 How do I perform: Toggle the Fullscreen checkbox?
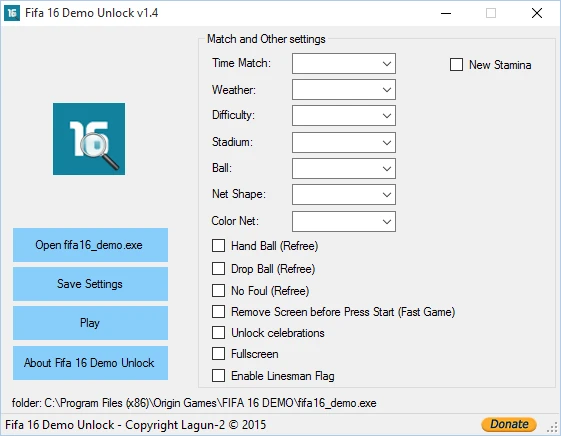pos(218,354)
